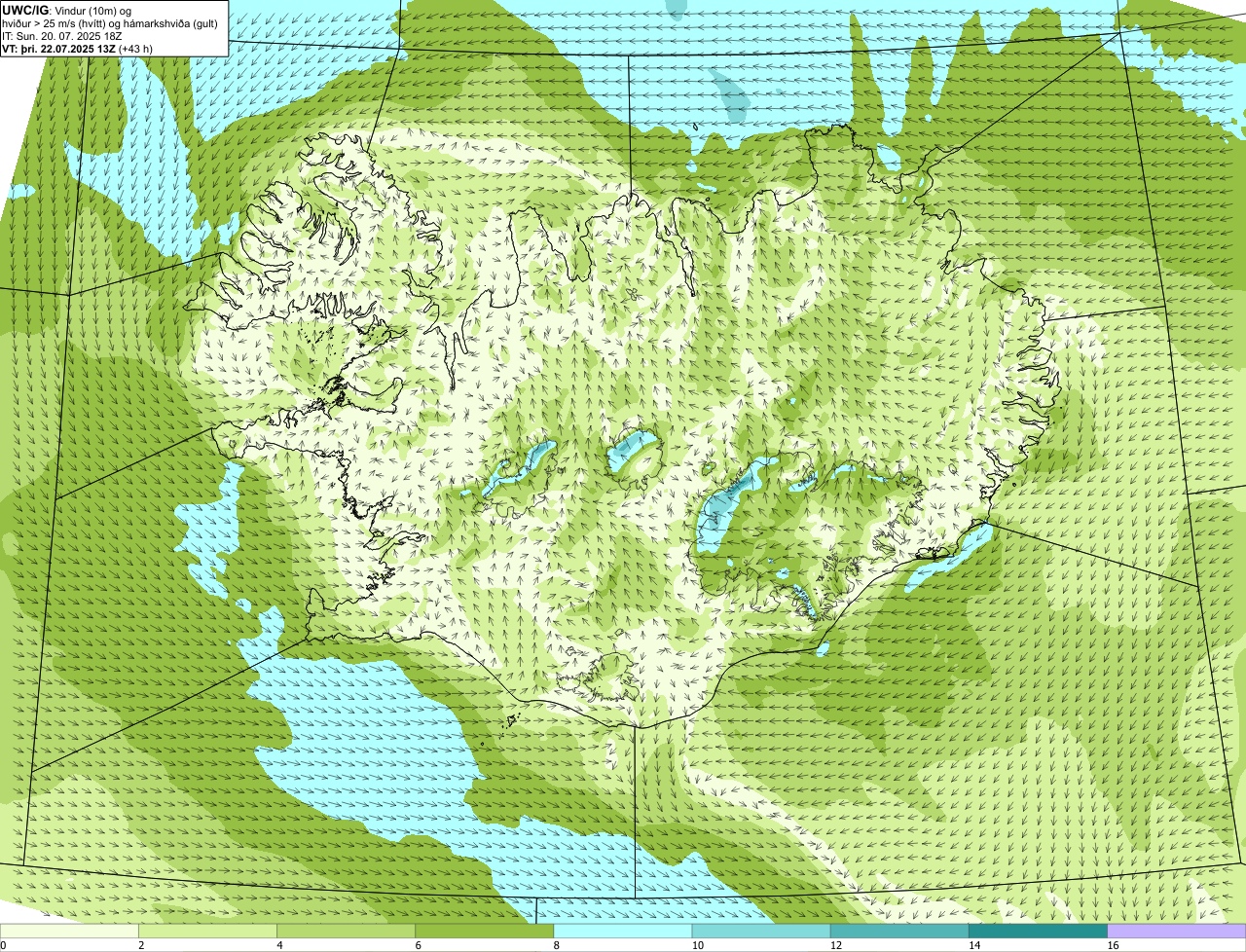Click the teal 12–14 m/s legend swatch
This screenshot has height=952, width=1246.
click(x=899, y=931)
